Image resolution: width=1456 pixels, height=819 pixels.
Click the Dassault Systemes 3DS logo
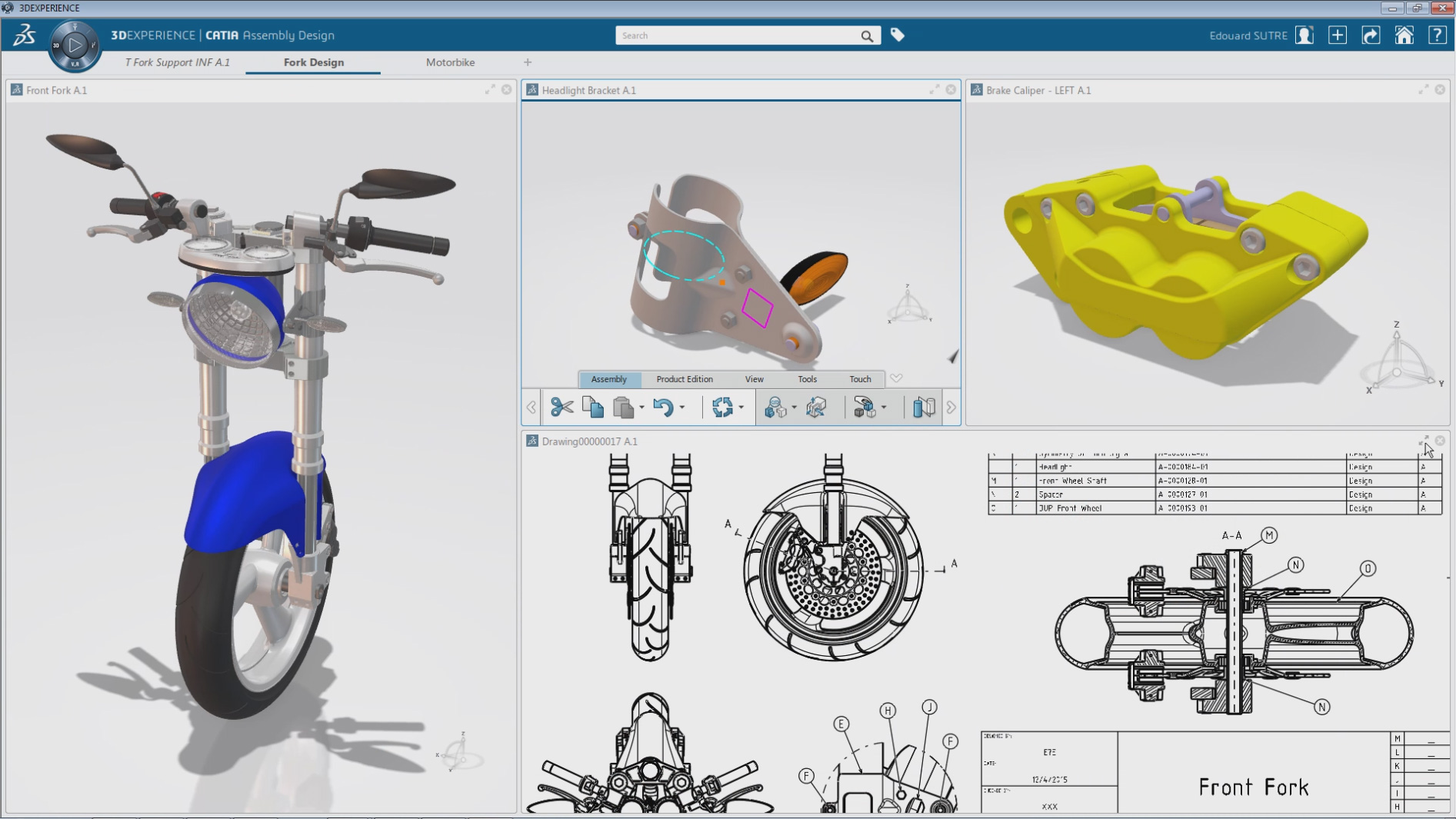[24, 35]
